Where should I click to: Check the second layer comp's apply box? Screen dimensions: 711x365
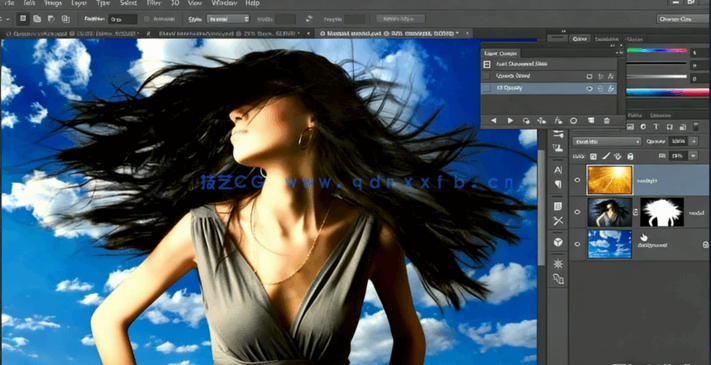pyautogui.click(x=487, y=76)
